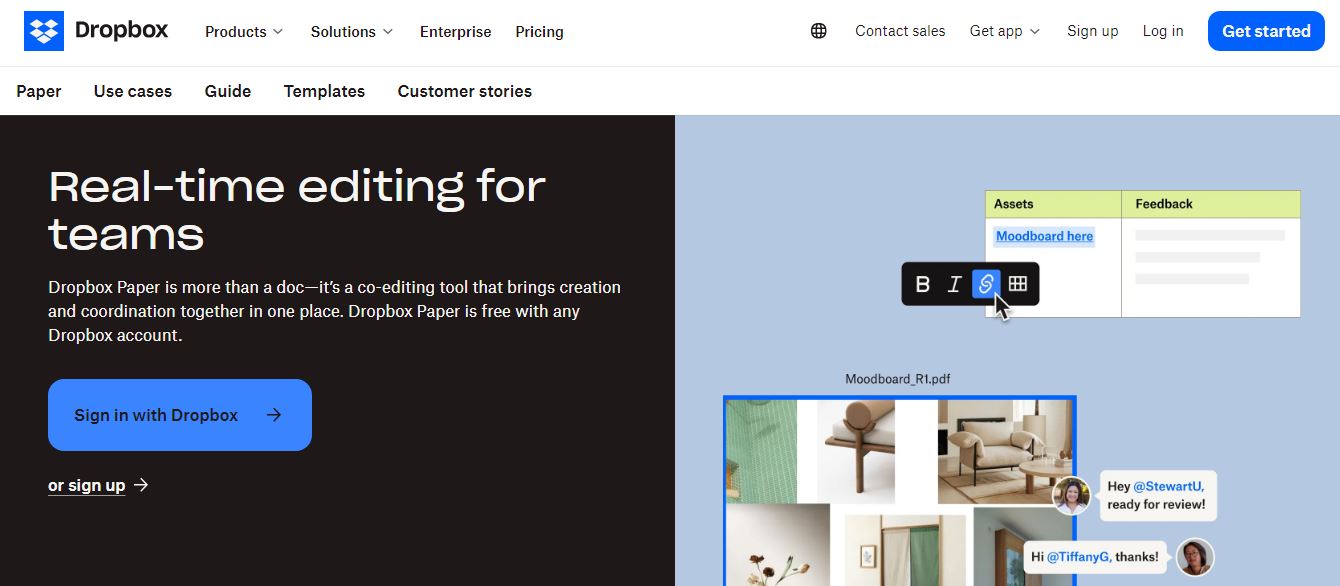Follow the 'Moodboard here' link
Image resolution: width=1340 pixels, height=586 pixels.
pyautogui.click(x=1044, y=236)
